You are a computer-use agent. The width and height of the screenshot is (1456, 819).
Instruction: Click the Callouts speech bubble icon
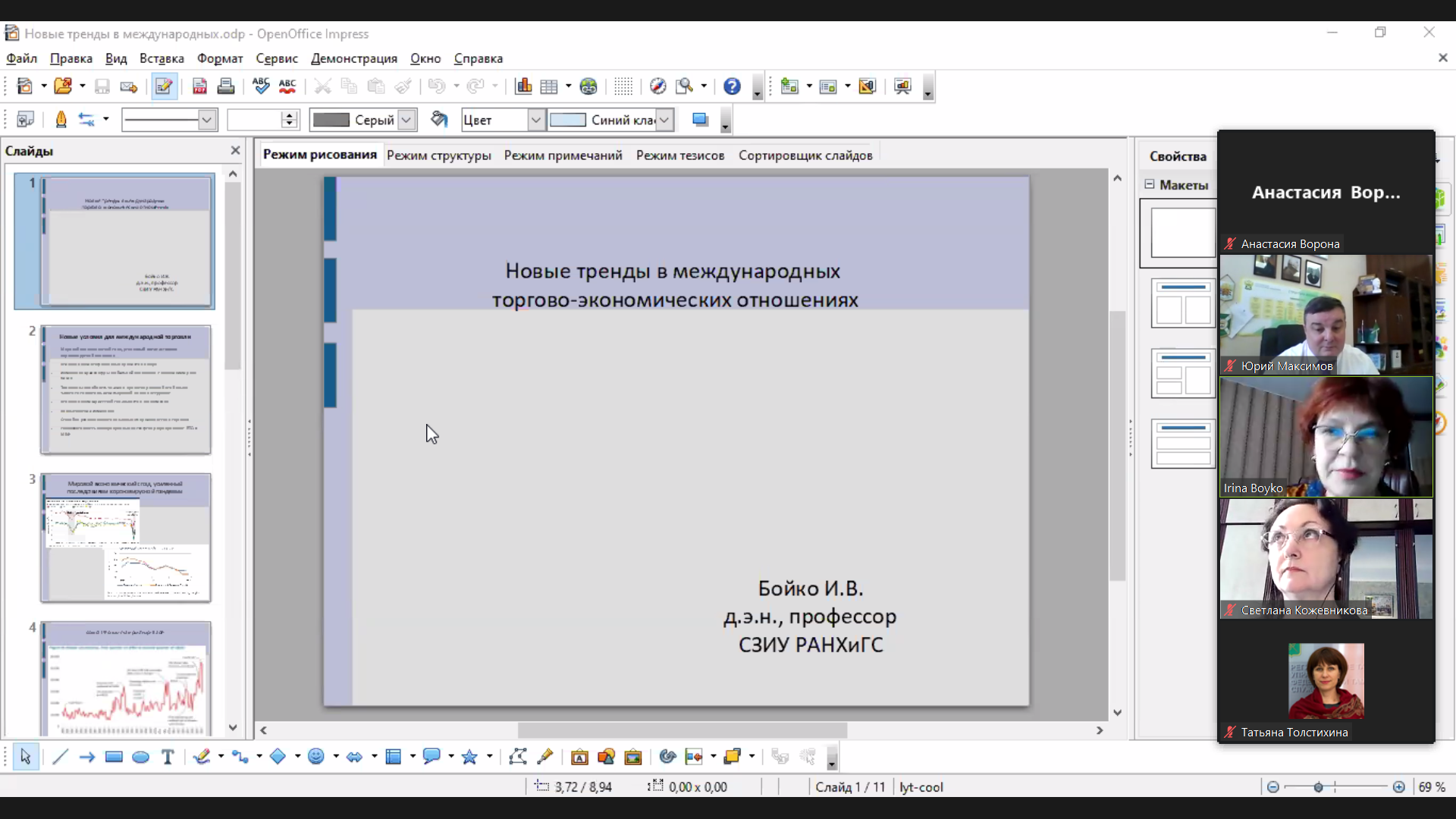click(431, 757)
